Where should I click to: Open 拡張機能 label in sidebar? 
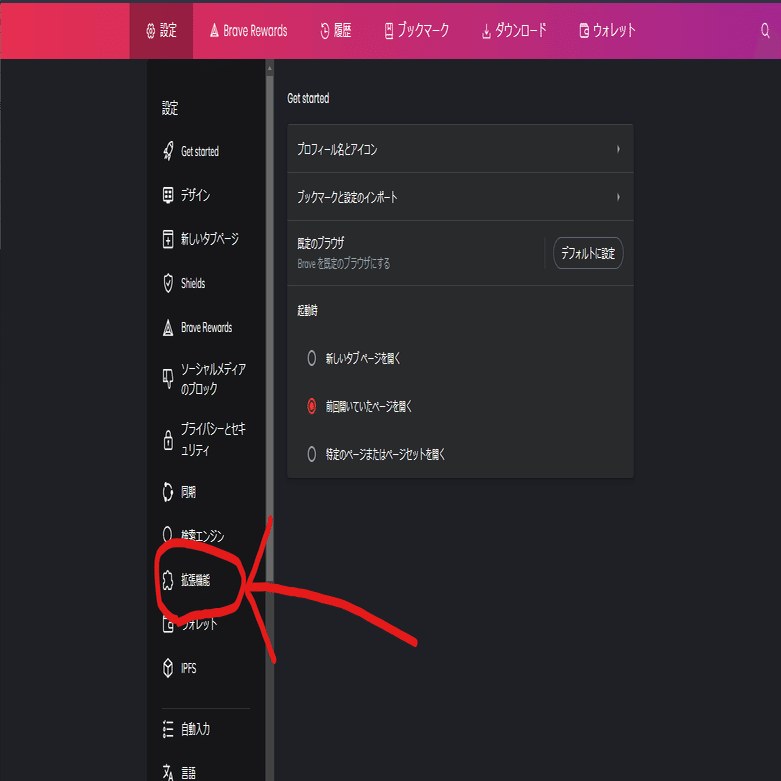tap(195, 580)
